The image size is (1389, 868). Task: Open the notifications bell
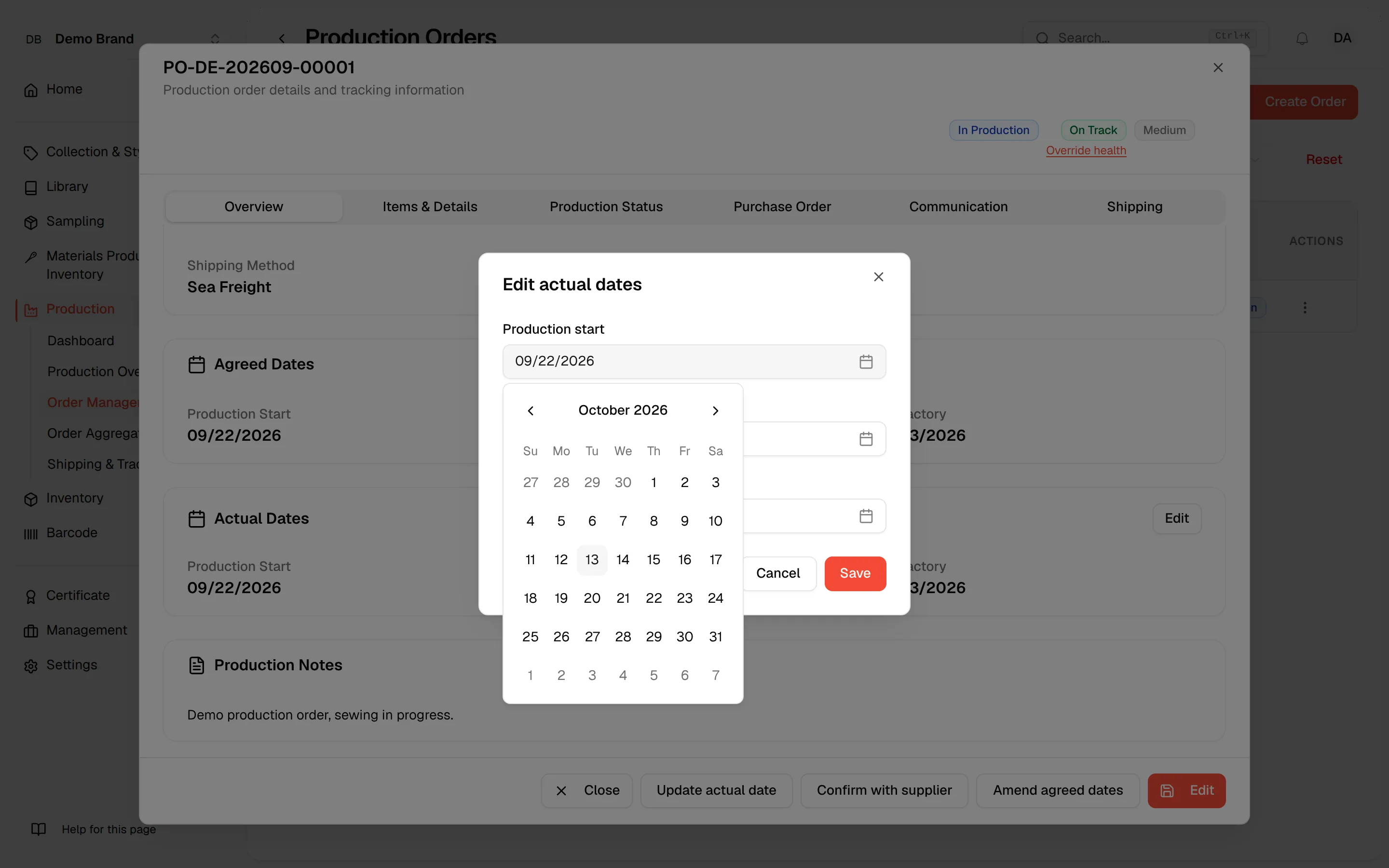pyautogui.click(x=1302, y=39)
